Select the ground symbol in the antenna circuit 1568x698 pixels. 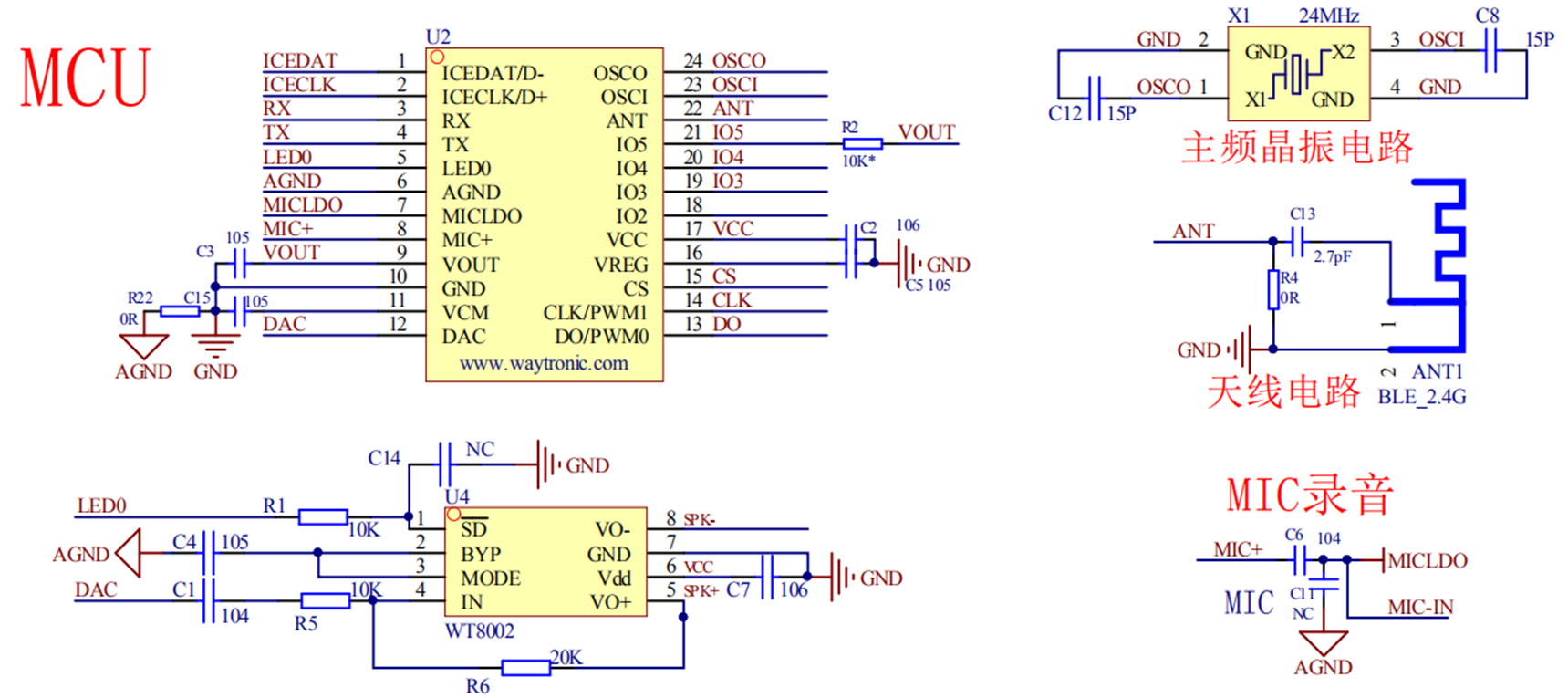(x=1239, y=349)
